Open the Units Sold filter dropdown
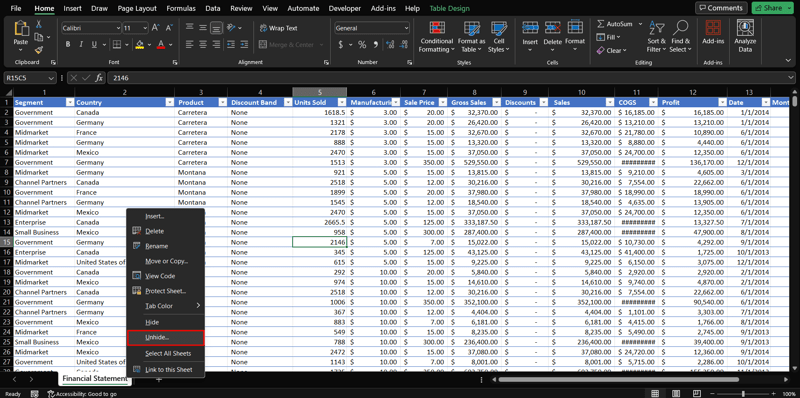Image resolution: width=800 pixels, height=398 pixels. pos(341,103)
